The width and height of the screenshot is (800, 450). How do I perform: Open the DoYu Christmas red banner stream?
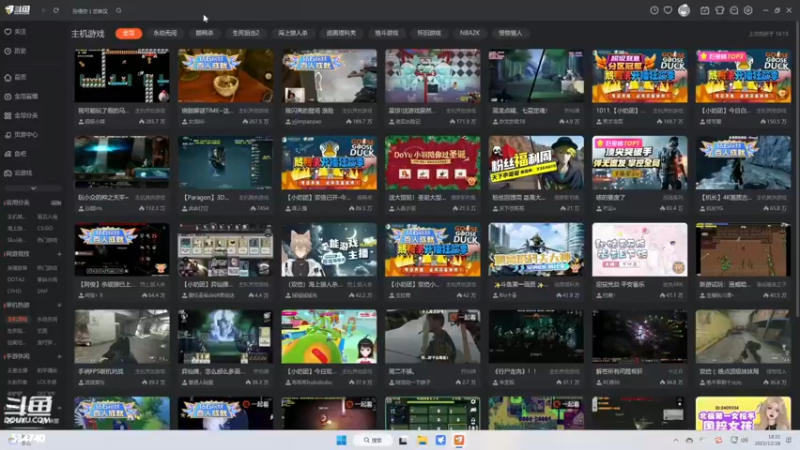pyautogui.click(x=433, y=163)
